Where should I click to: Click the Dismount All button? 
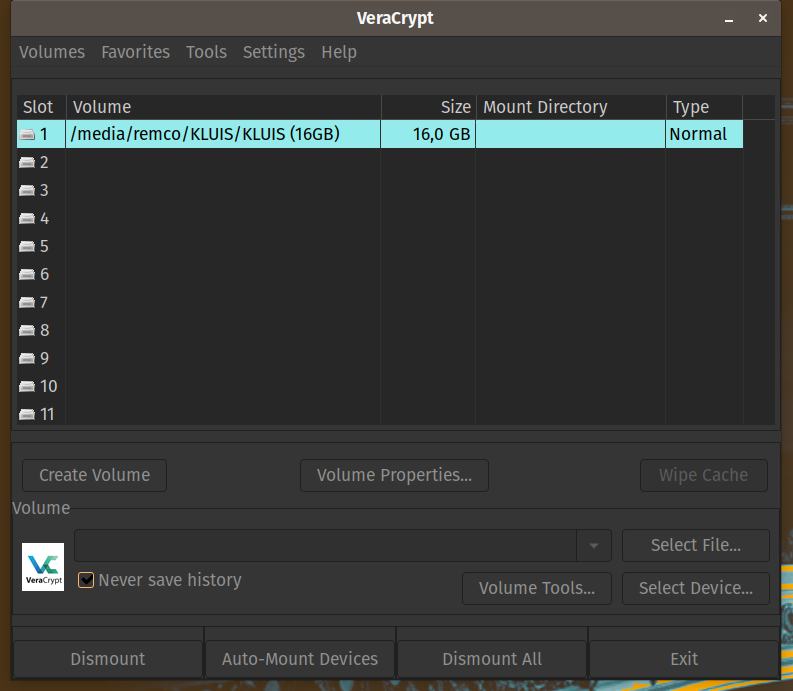pyautogui.click(x=492, y=659)
